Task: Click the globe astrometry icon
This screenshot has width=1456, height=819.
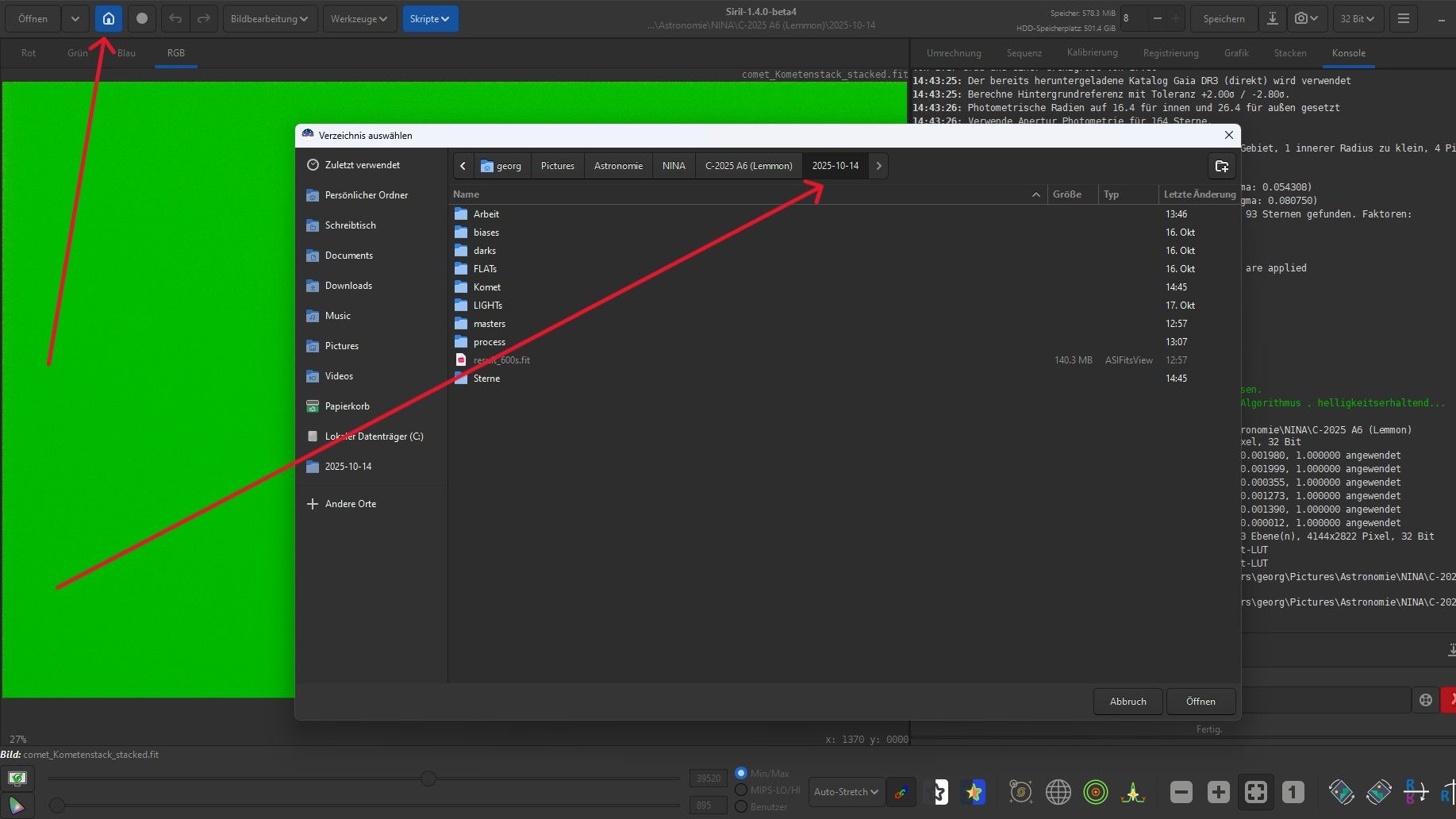Action: (1058, 791)
